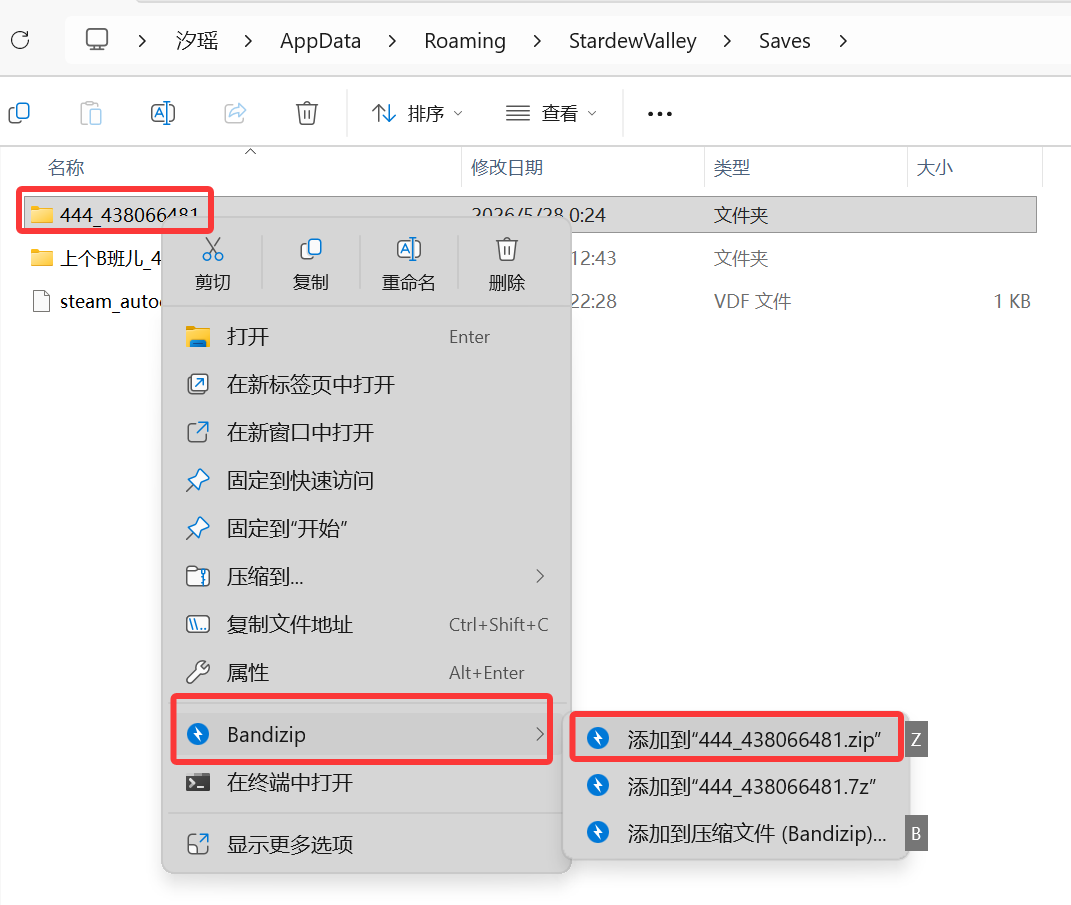This screenshot has height=905, width=1071.
Task: Choose 在新窗口中打开
Action: [x=366, y=432]
